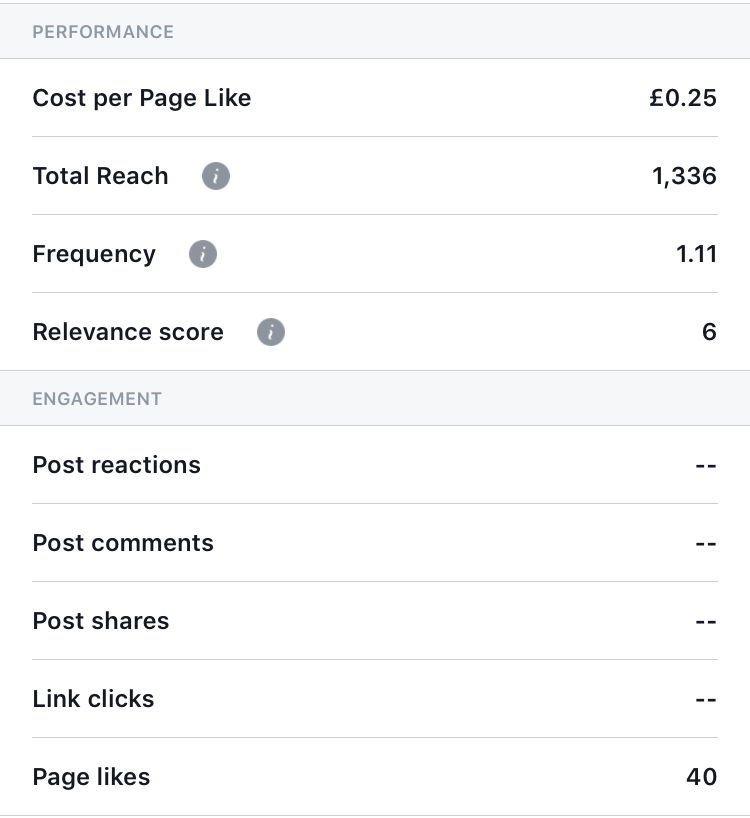The height and width of the screenshot is (818, 750).
Task: Select the Cost per Page Like row
Action: coord(375,98)
